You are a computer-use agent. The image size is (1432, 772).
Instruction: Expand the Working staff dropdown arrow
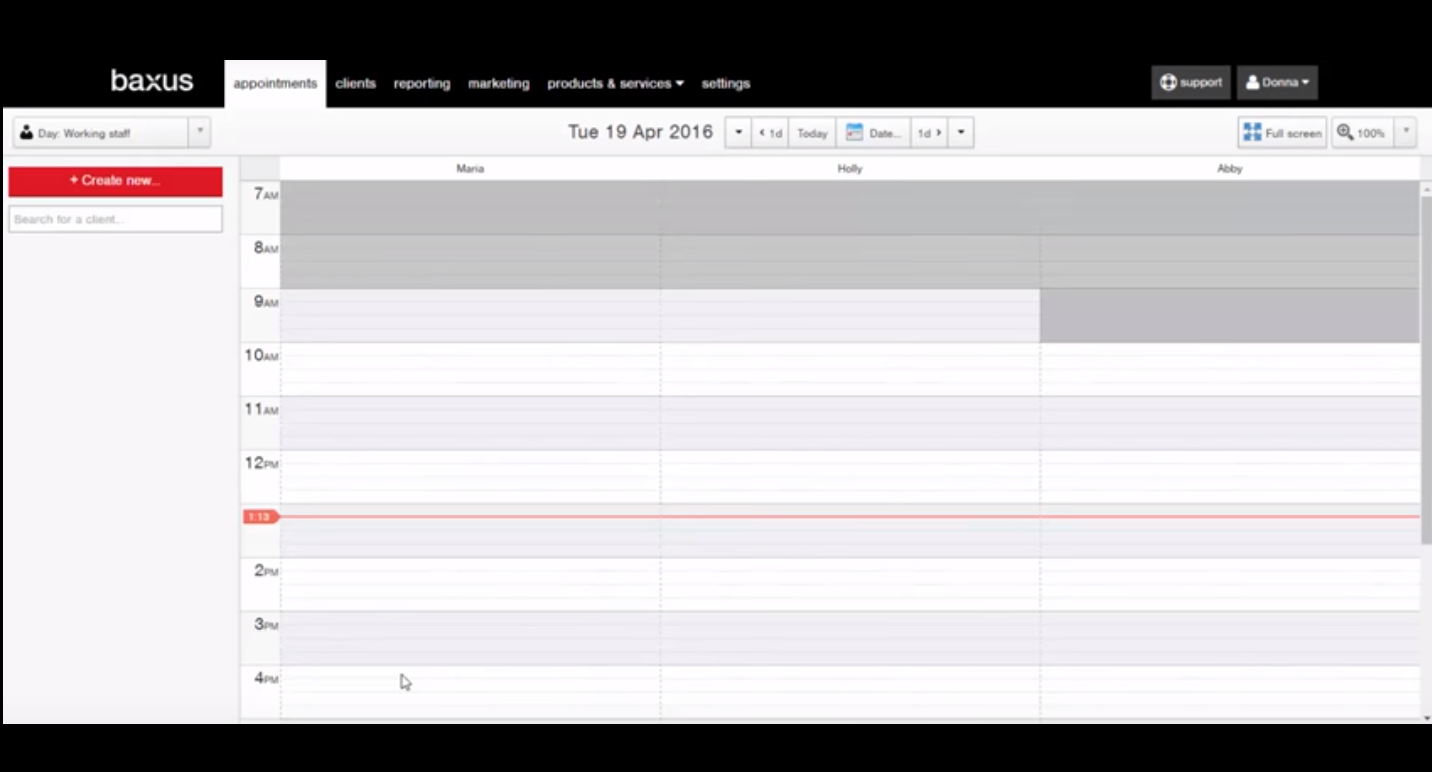pyautogui.click(x=200, y=133)
